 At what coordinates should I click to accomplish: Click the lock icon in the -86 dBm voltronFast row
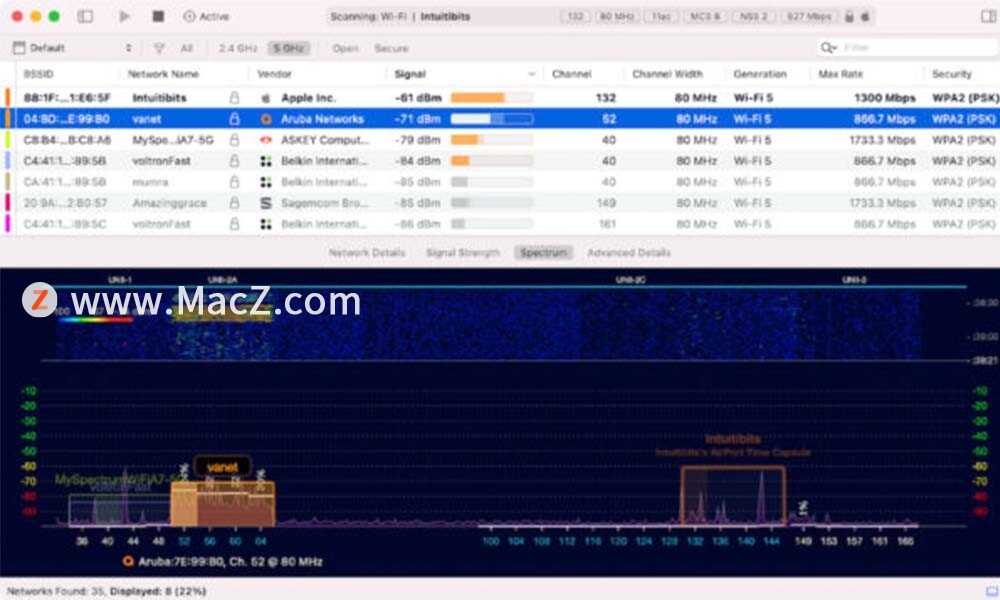point(235,224)
